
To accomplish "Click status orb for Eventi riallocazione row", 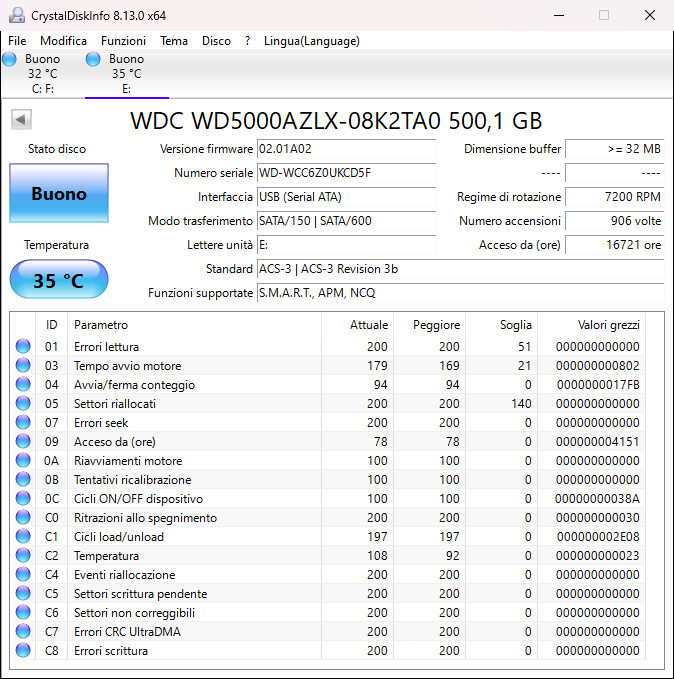I will tap(23, 575).
